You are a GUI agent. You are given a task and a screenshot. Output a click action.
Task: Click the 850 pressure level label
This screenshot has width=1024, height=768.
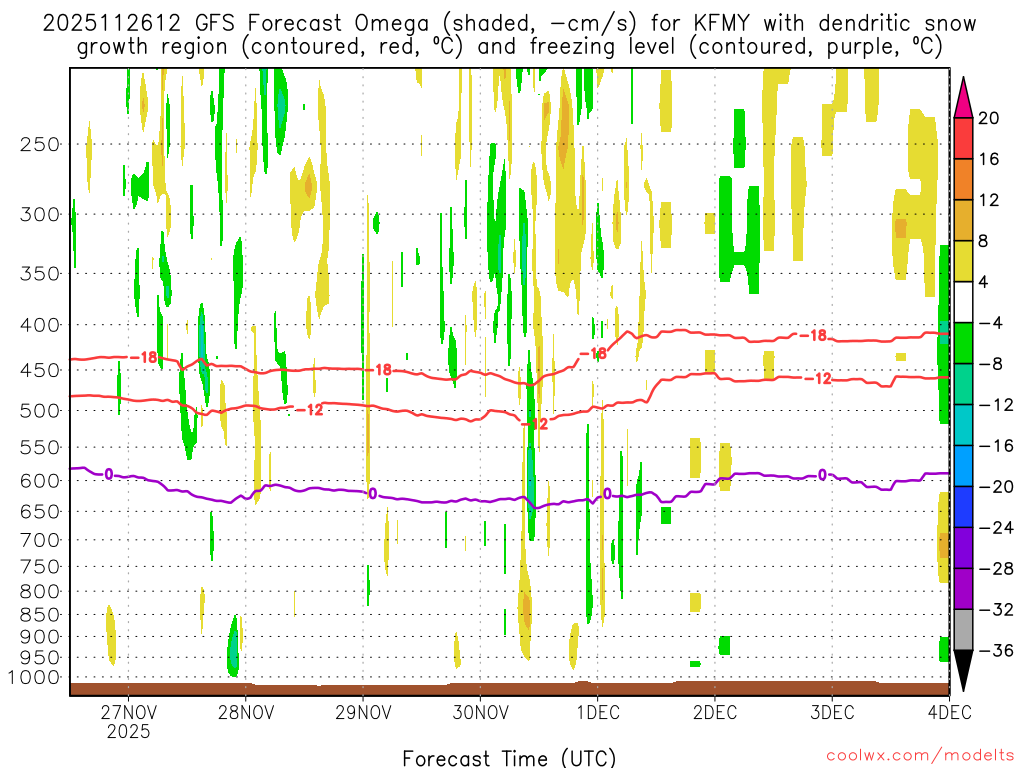40,615
